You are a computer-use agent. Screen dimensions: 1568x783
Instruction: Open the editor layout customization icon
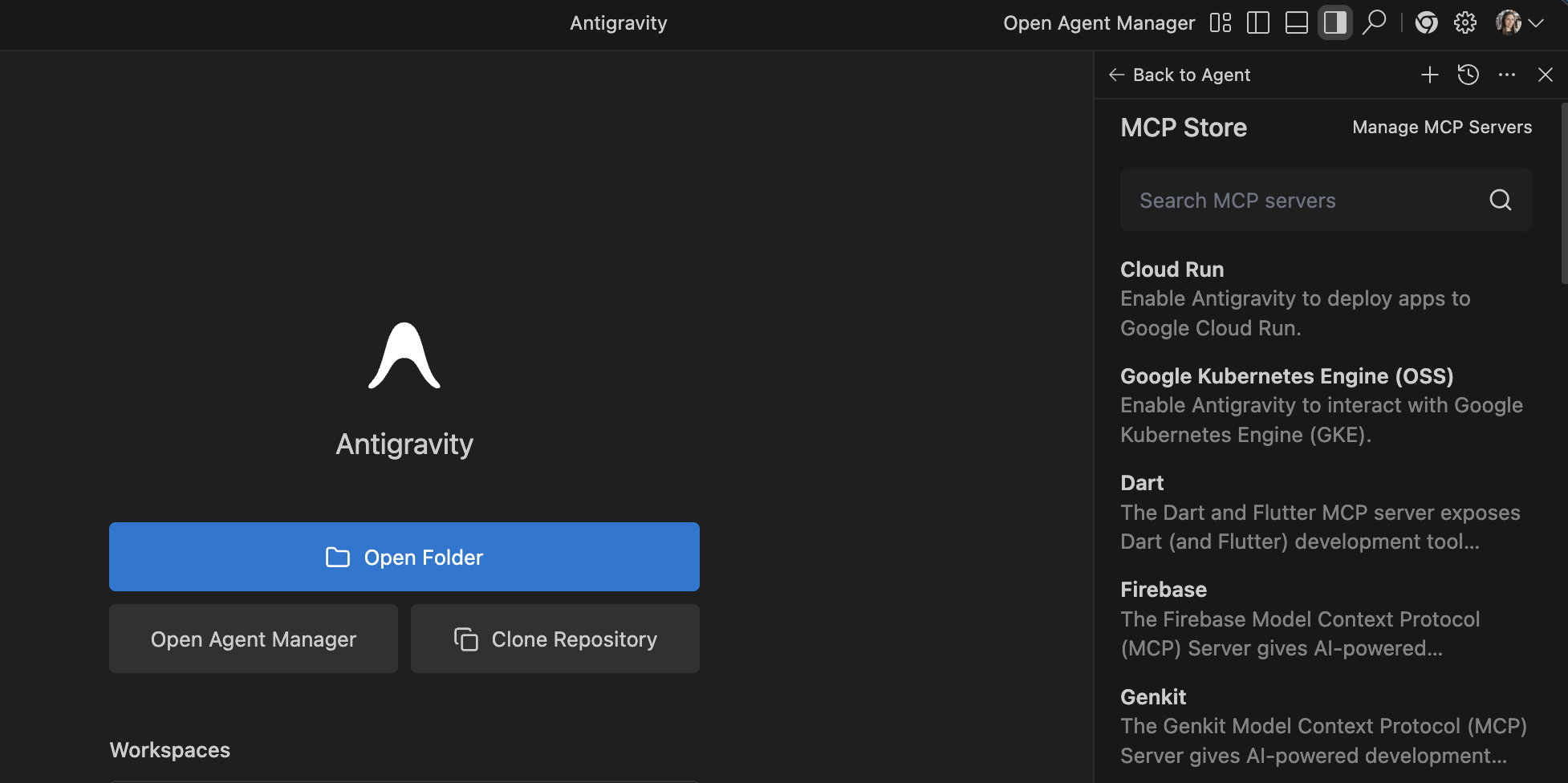tap(1220, 22)
